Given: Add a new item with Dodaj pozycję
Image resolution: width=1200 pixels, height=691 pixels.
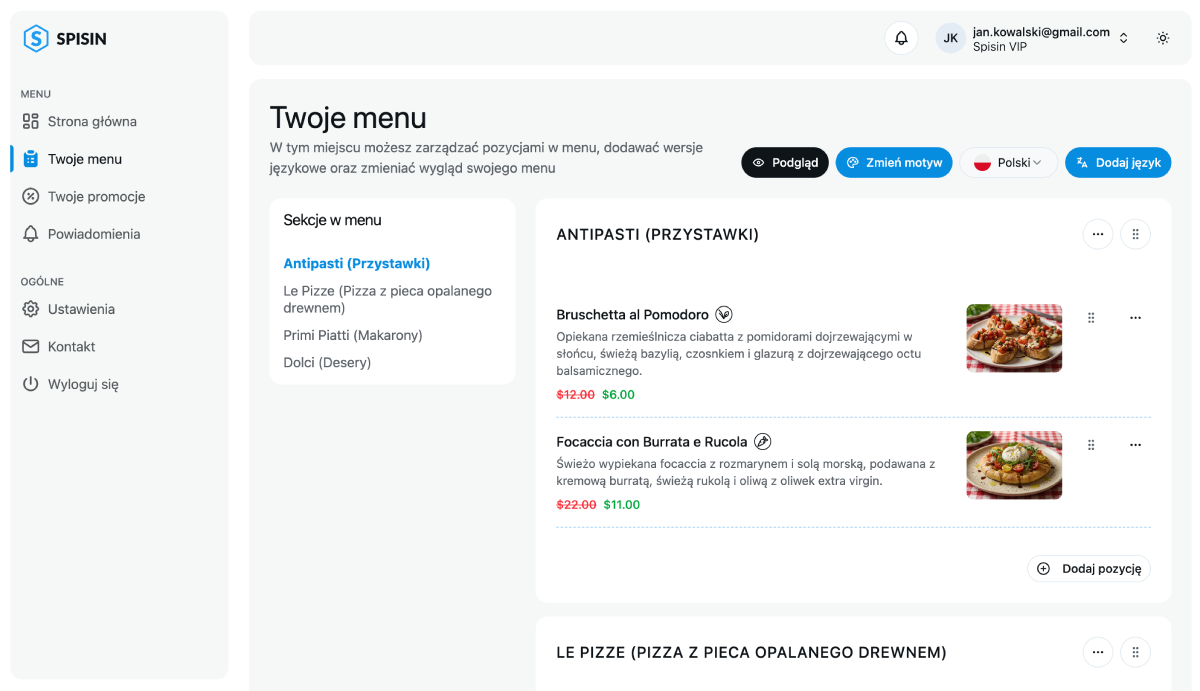Looking at the screenshot, I should [1089, 569].
